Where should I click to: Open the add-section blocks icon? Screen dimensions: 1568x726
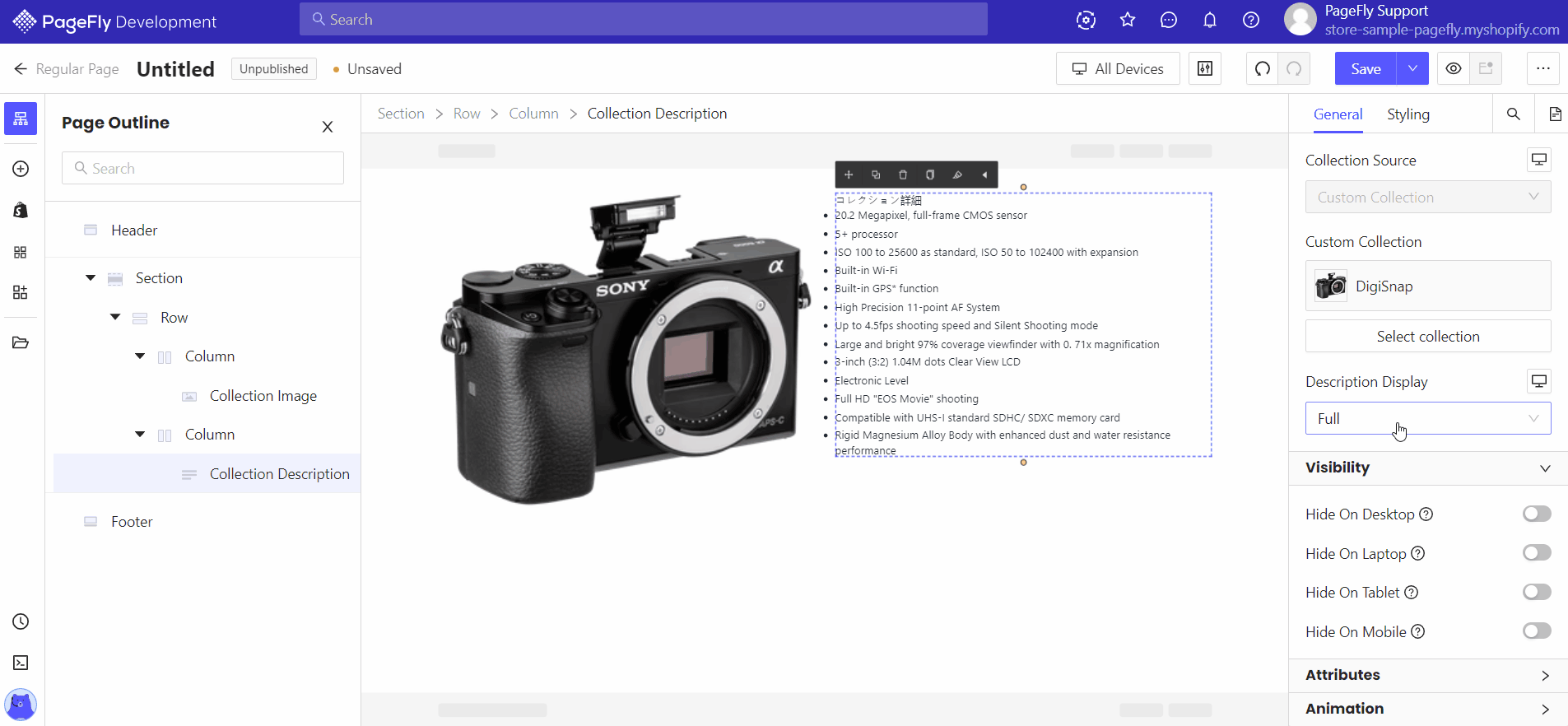[x=21, y=292]
